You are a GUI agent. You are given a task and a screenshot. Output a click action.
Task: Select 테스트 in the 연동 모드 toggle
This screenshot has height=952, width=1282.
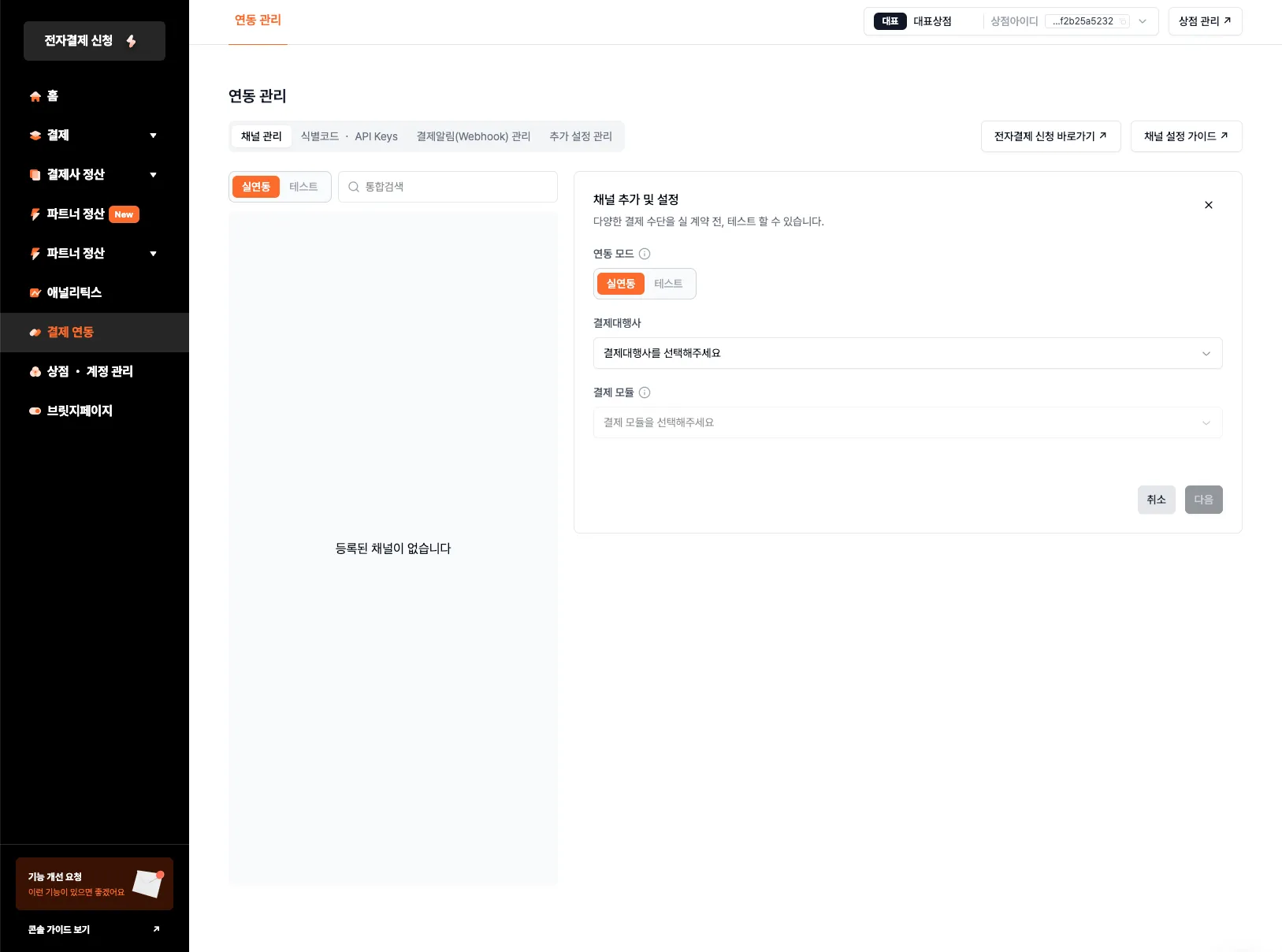click(x=668, y=284)
